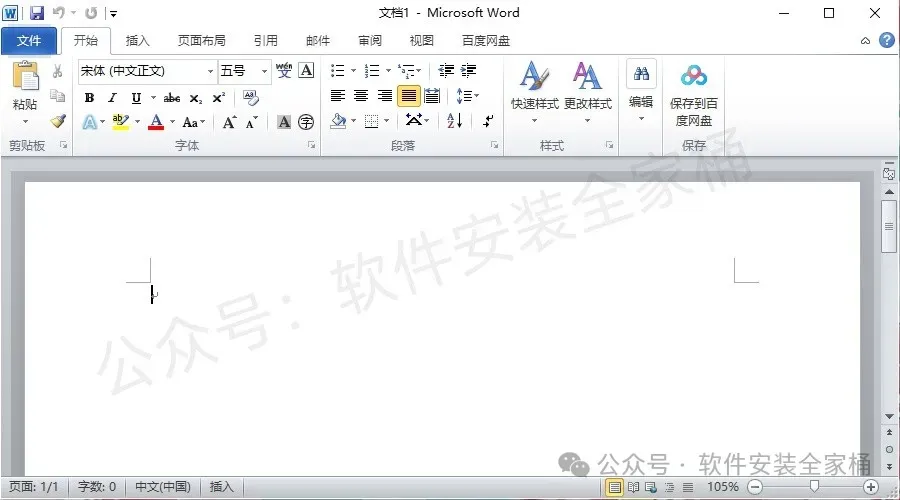Click the character border A icon

coord(307,71)
